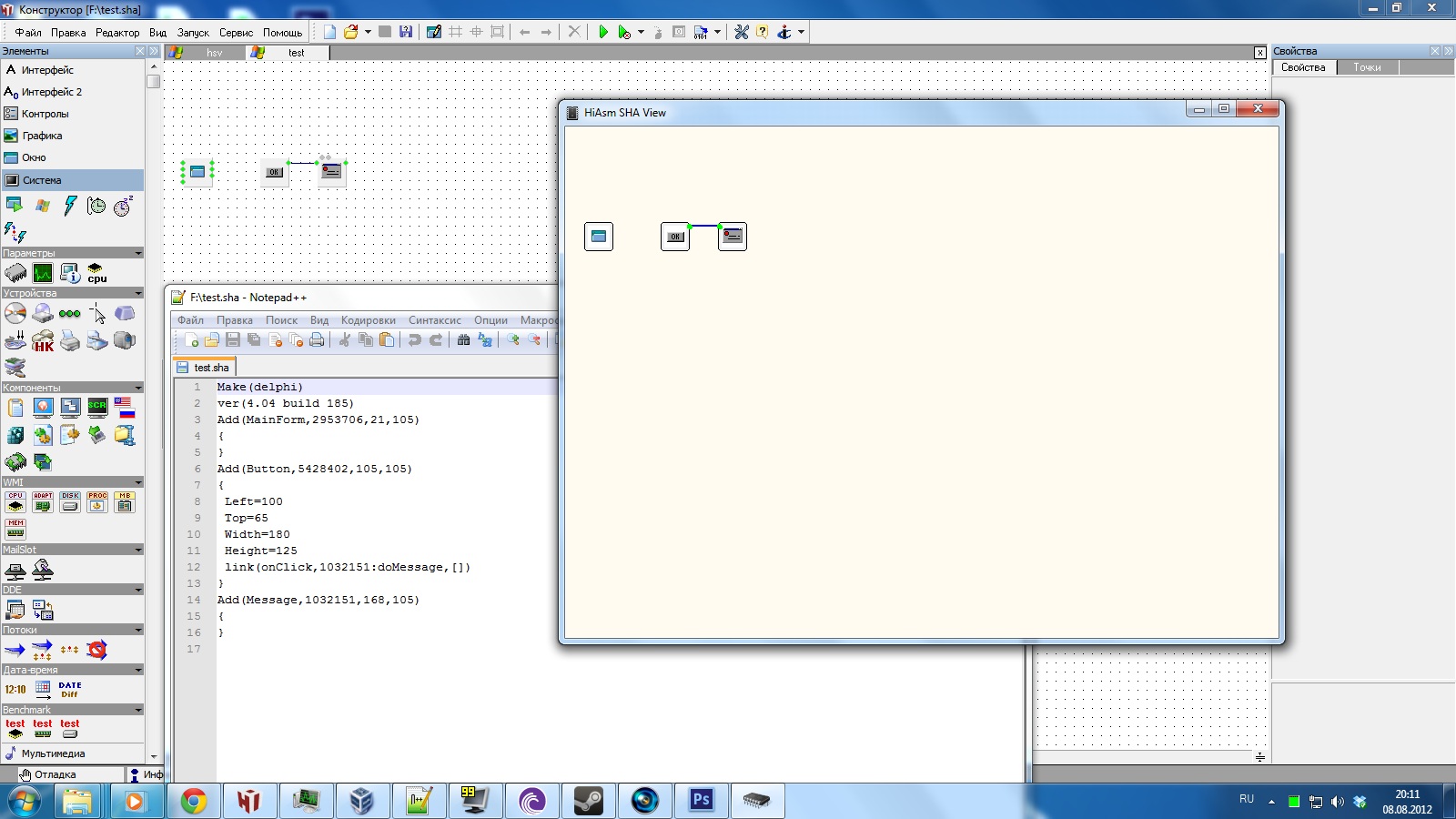Click the CPU component icon in Параметры

point(96,273)
